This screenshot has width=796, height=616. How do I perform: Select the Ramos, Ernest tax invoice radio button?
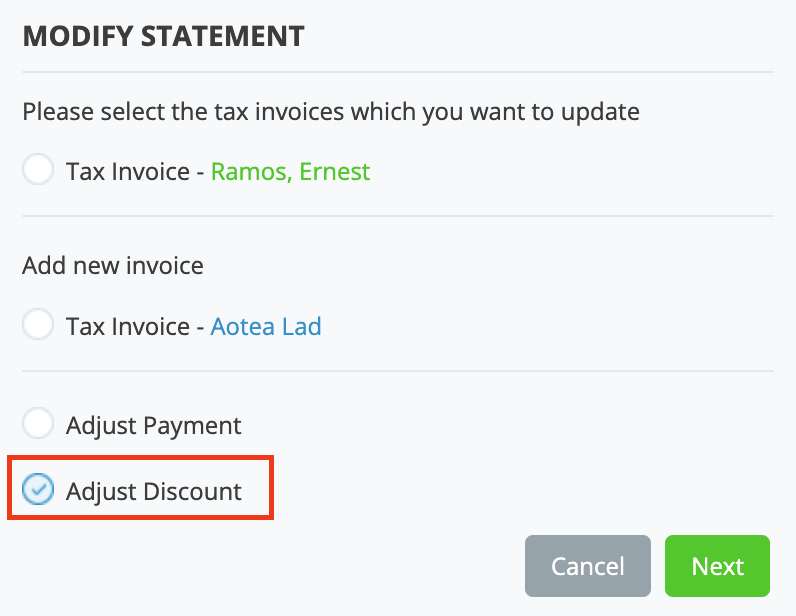pyautogui.click(x=38, y=171)
